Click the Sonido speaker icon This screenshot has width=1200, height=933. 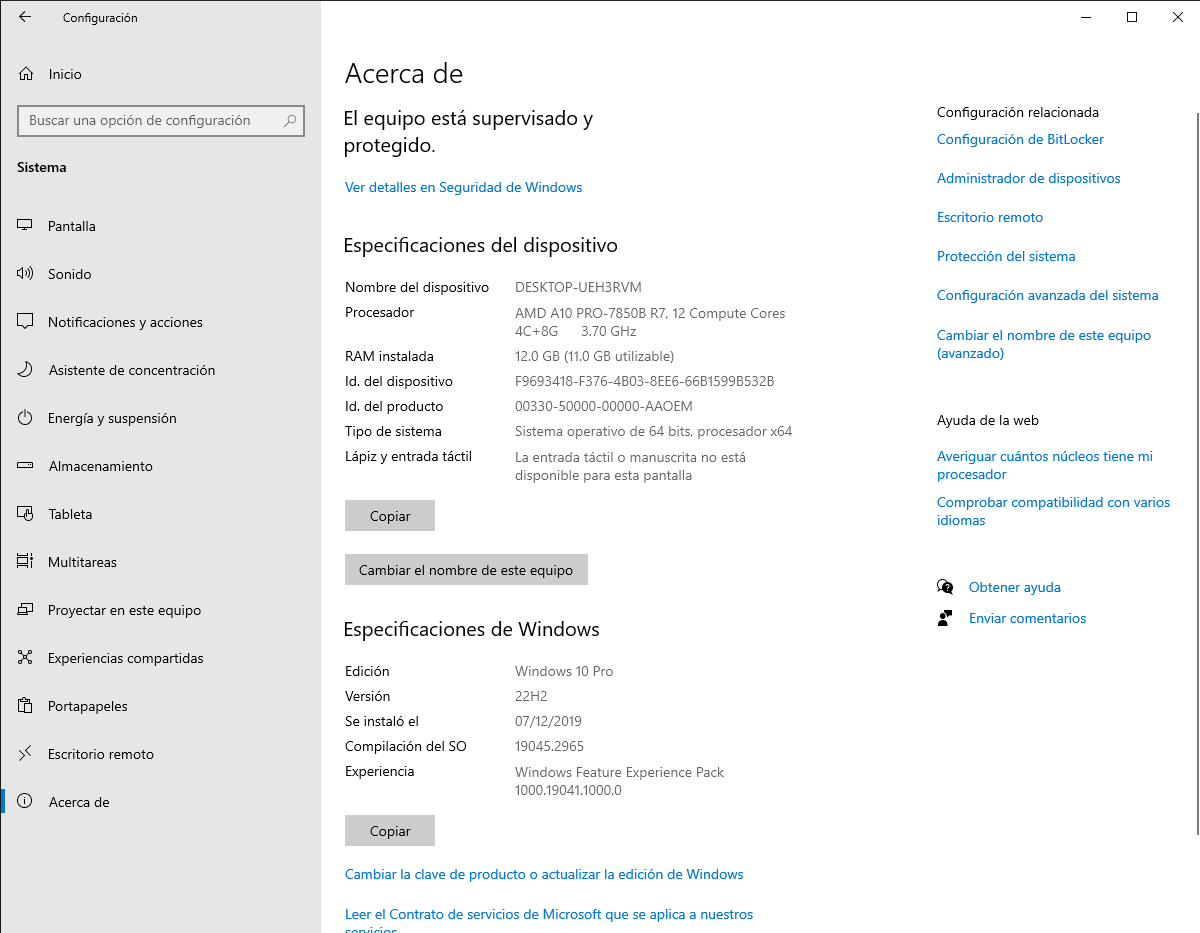coord(26,274)
